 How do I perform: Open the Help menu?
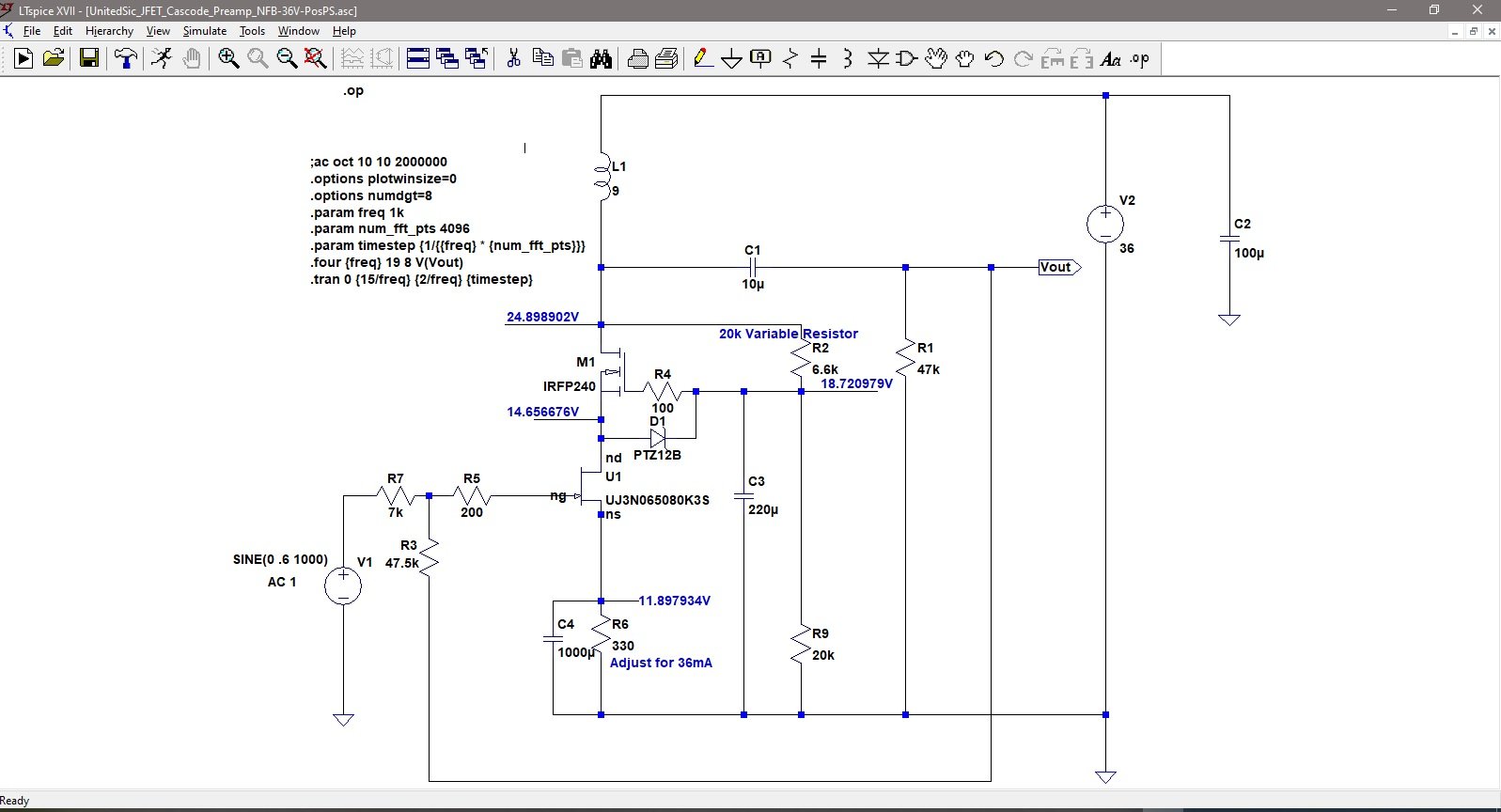344,31
